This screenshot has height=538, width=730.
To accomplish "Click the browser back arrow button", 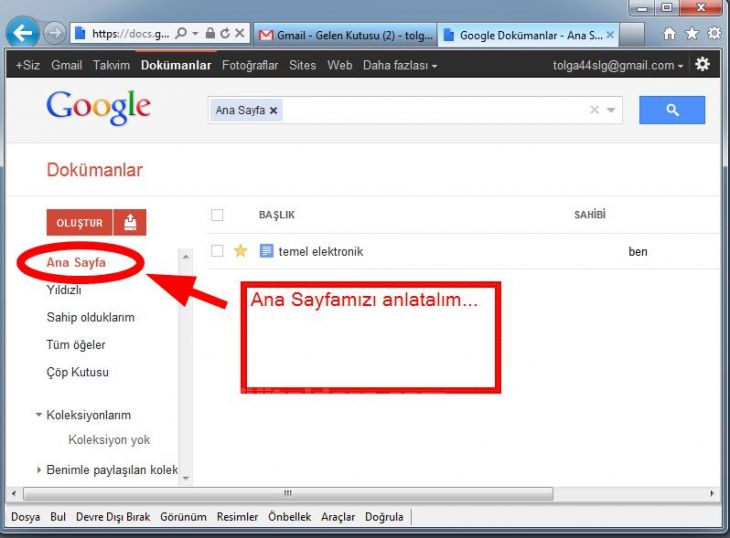I will pyautogui.click(x=23, y=33).
